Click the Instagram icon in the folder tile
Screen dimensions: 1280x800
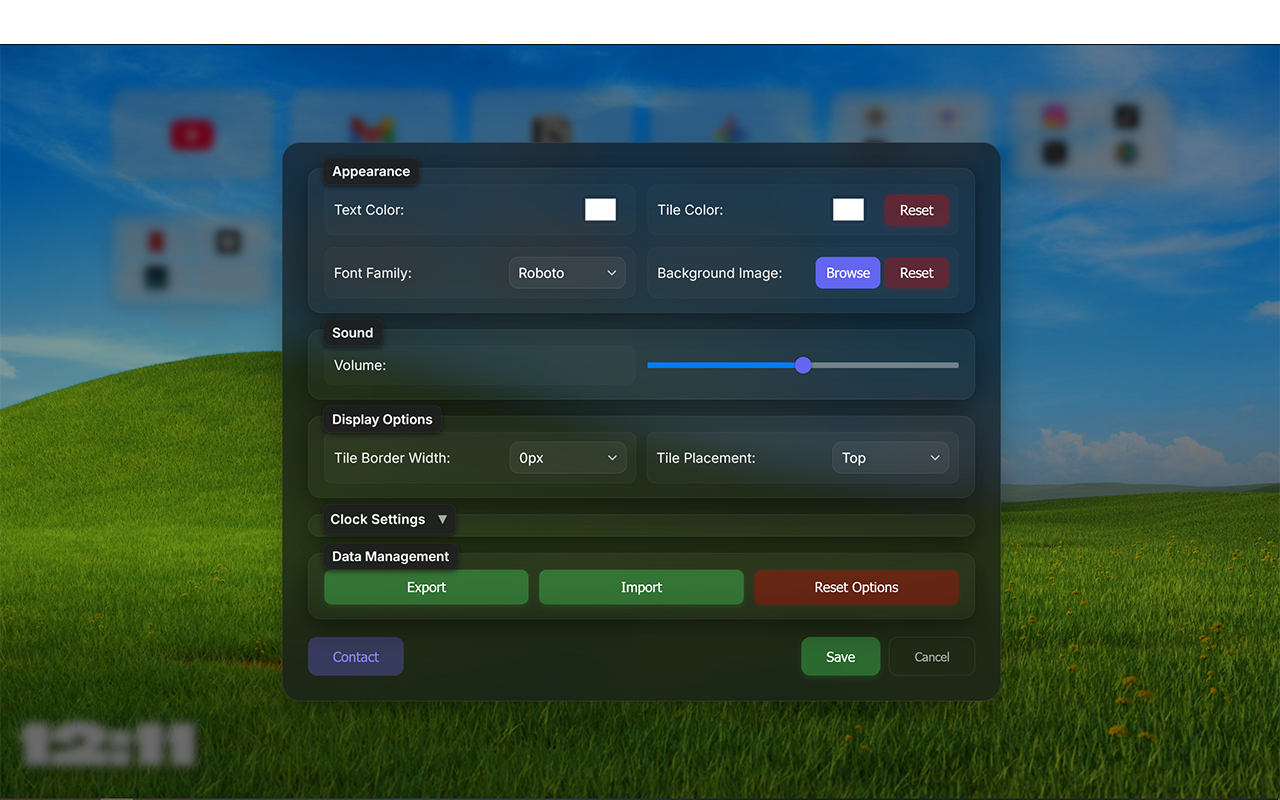1054,117
